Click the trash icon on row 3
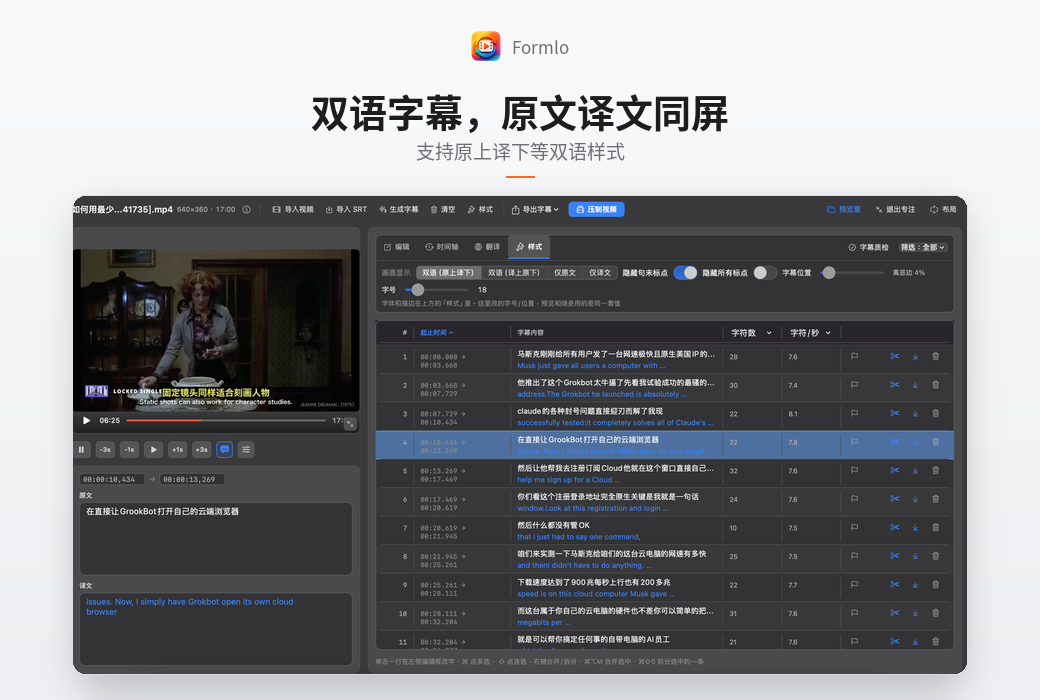 [936, 413]
